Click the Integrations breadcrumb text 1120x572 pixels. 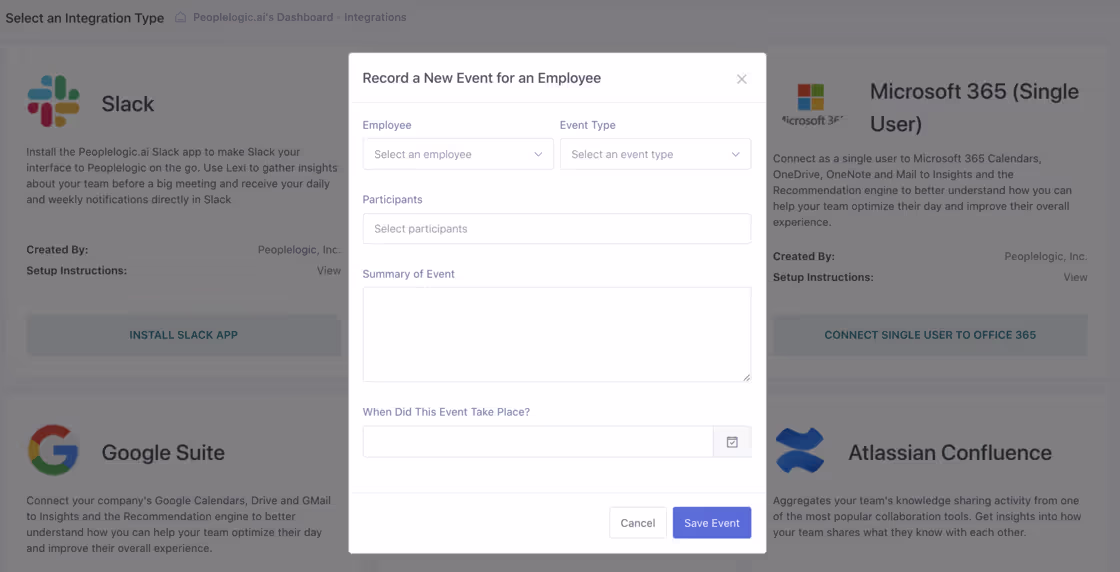coord(375,17)
